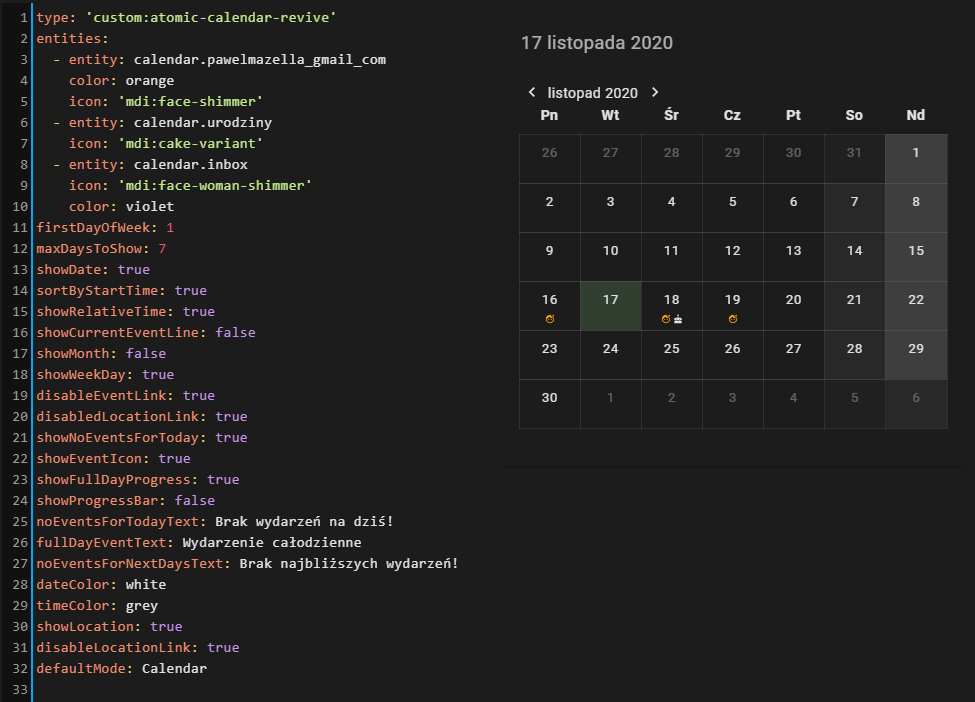Click the Nd weekday column header
Viewport: 975px width, 702px height.
point(915,115)
